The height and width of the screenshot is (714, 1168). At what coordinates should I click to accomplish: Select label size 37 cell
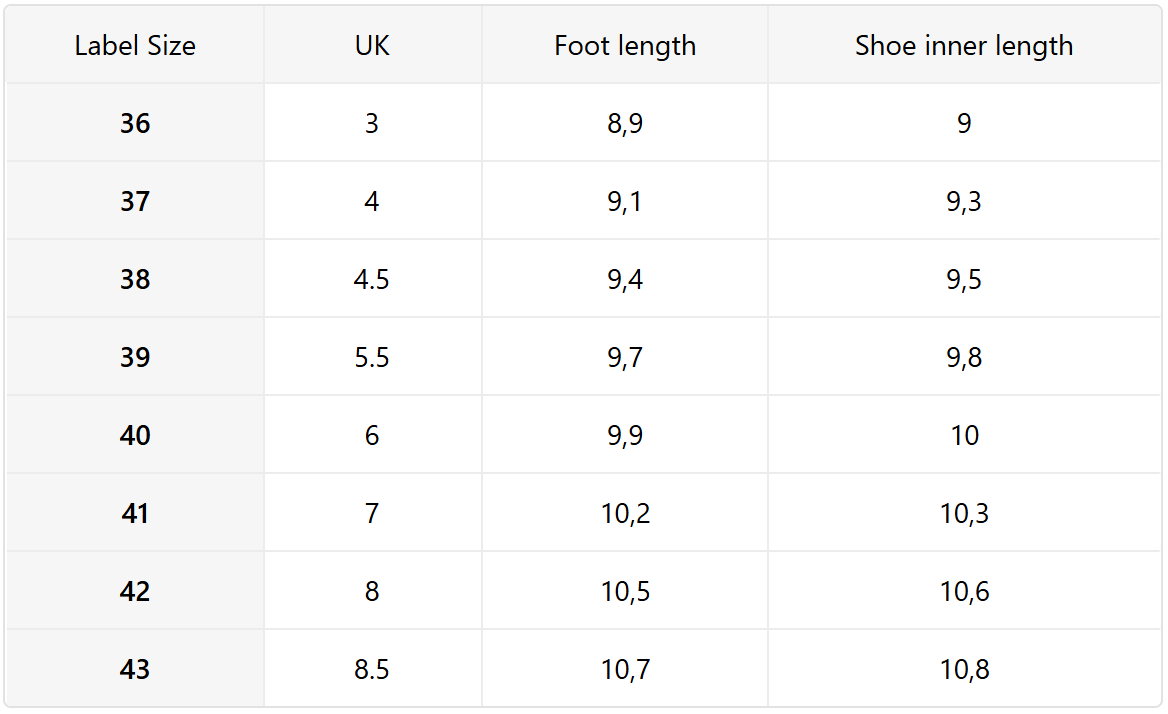click(135, 202)
